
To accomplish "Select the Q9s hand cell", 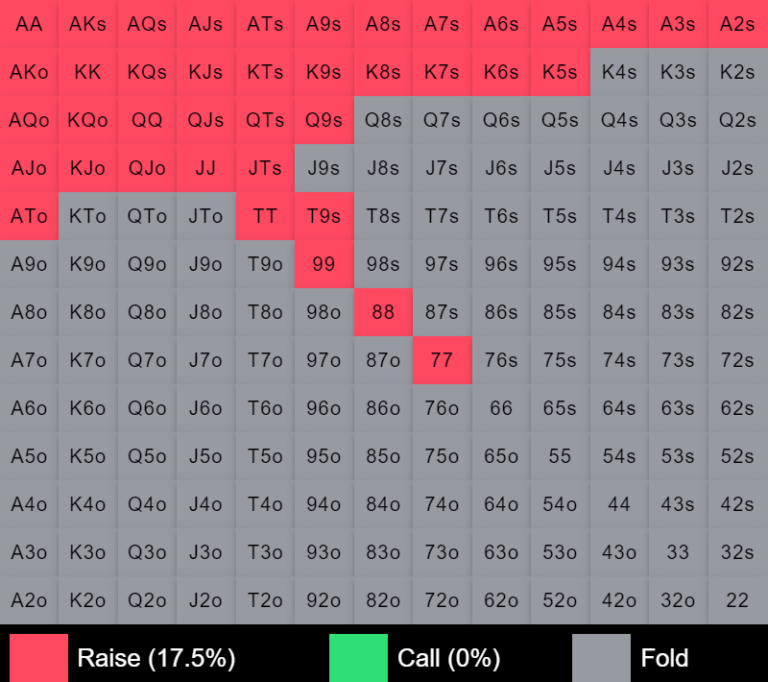I will (324, 120).
